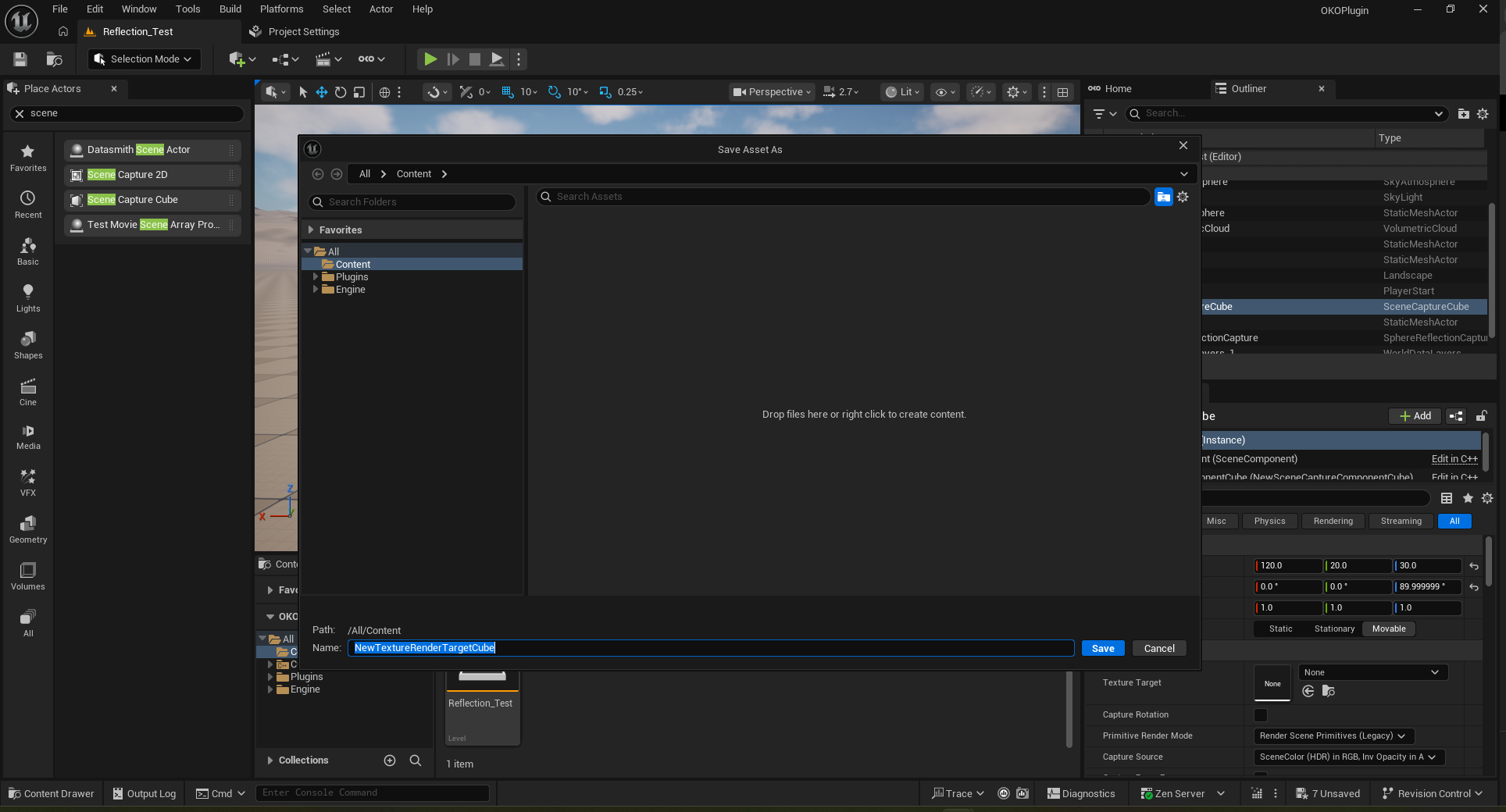Save the current level with the disk icon
The height and width of the screenshot is (812, 1506).
(20, 59)
